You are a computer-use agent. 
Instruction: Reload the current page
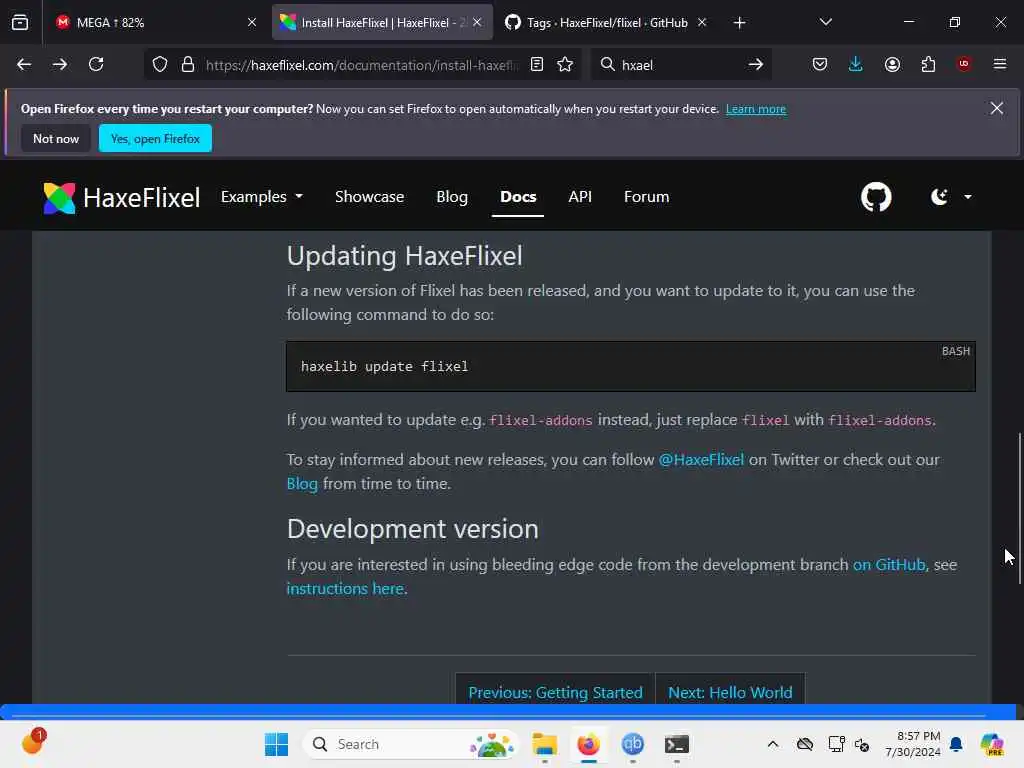coord(96,64)
